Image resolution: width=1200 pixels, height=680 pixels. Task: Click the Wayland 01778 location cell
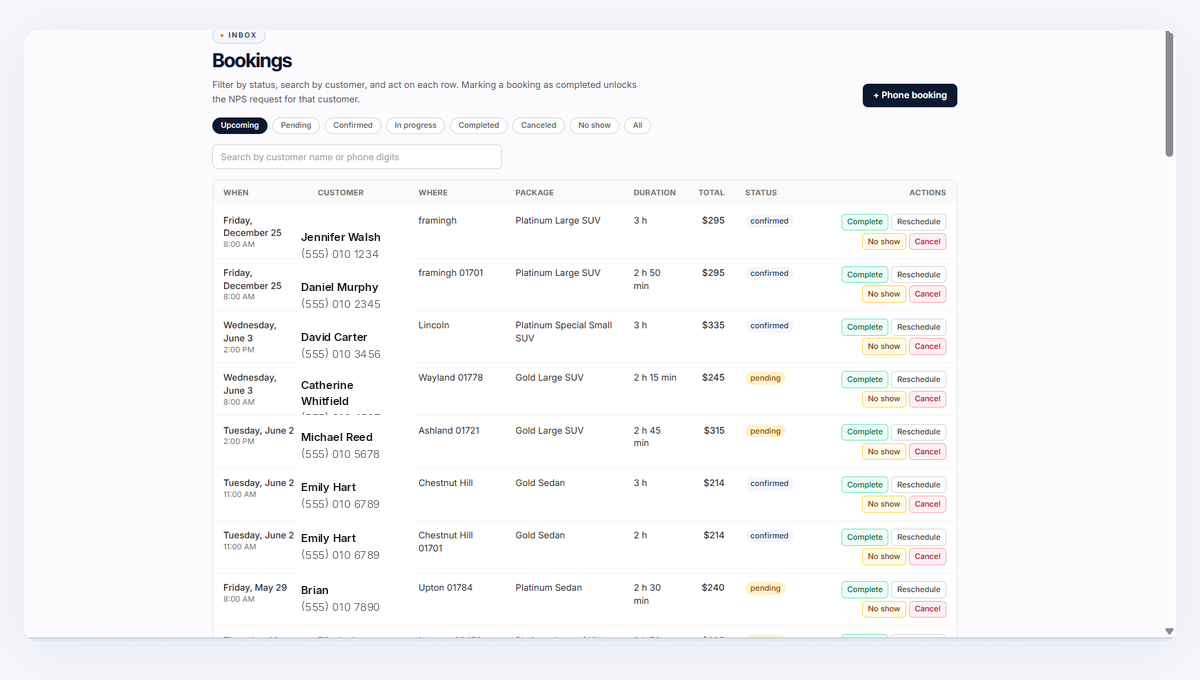pyautogui.click(x=450, y=378)
